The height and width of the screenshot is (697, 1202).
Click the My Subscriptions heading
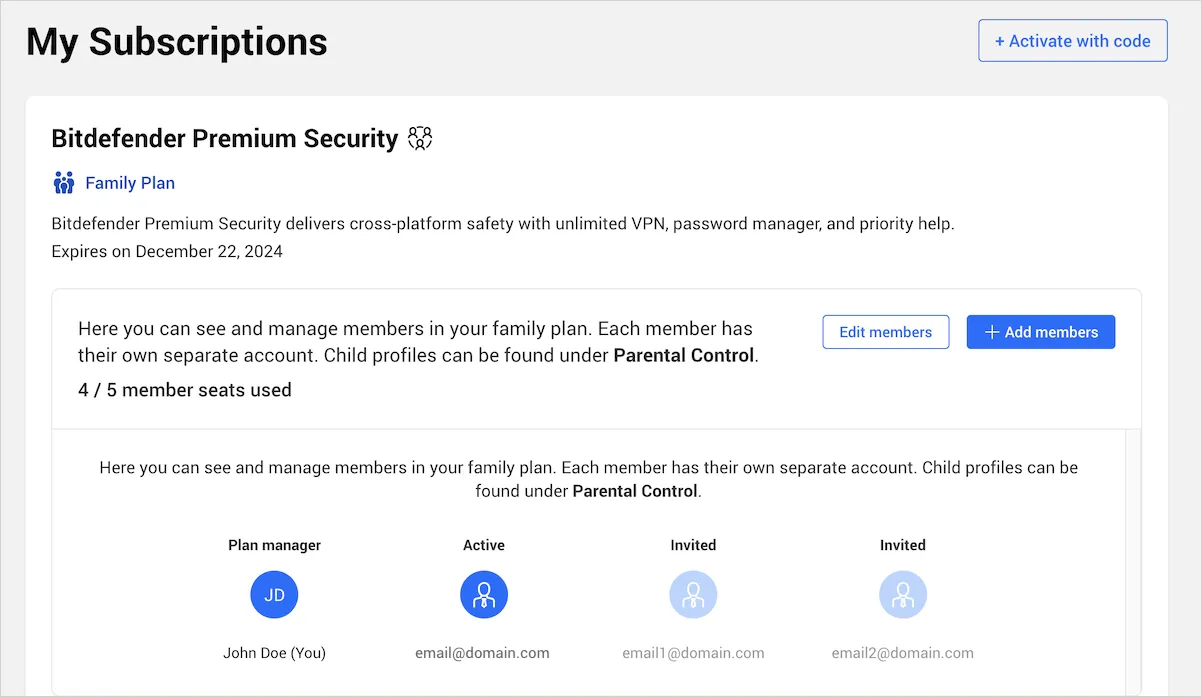(x=176, y=41)
